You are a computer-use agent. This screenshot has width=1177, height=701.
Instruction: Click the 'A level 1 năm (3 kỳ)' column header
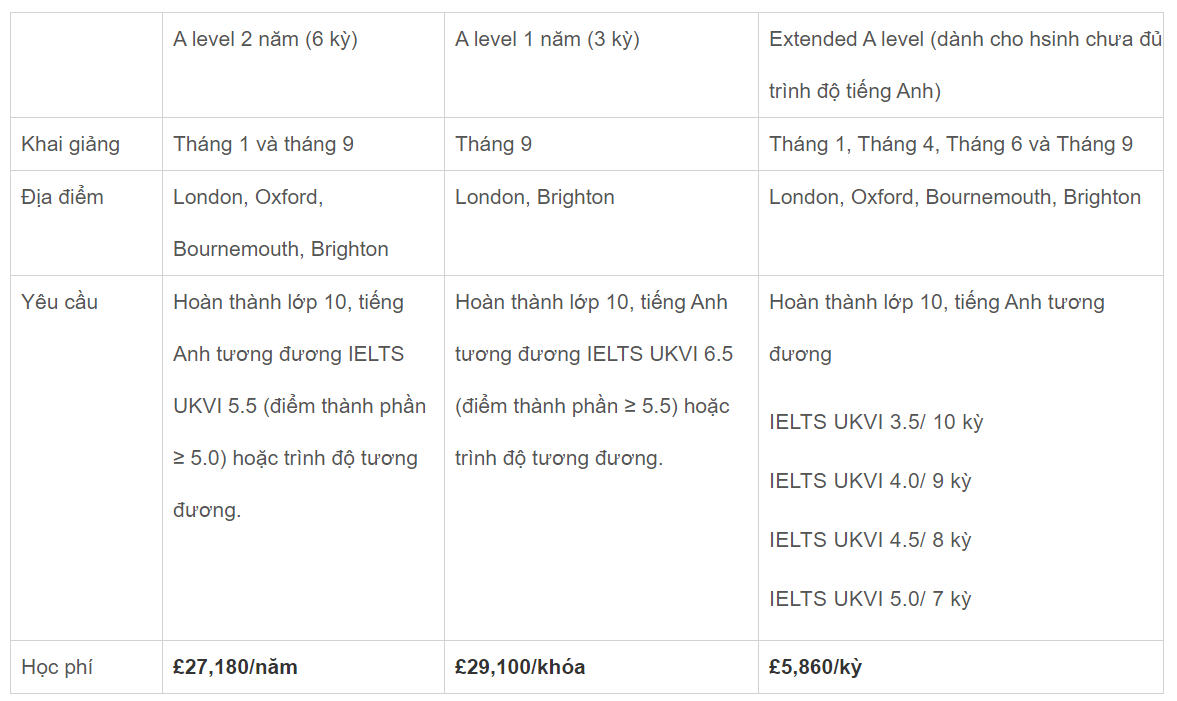pos(547,40)
